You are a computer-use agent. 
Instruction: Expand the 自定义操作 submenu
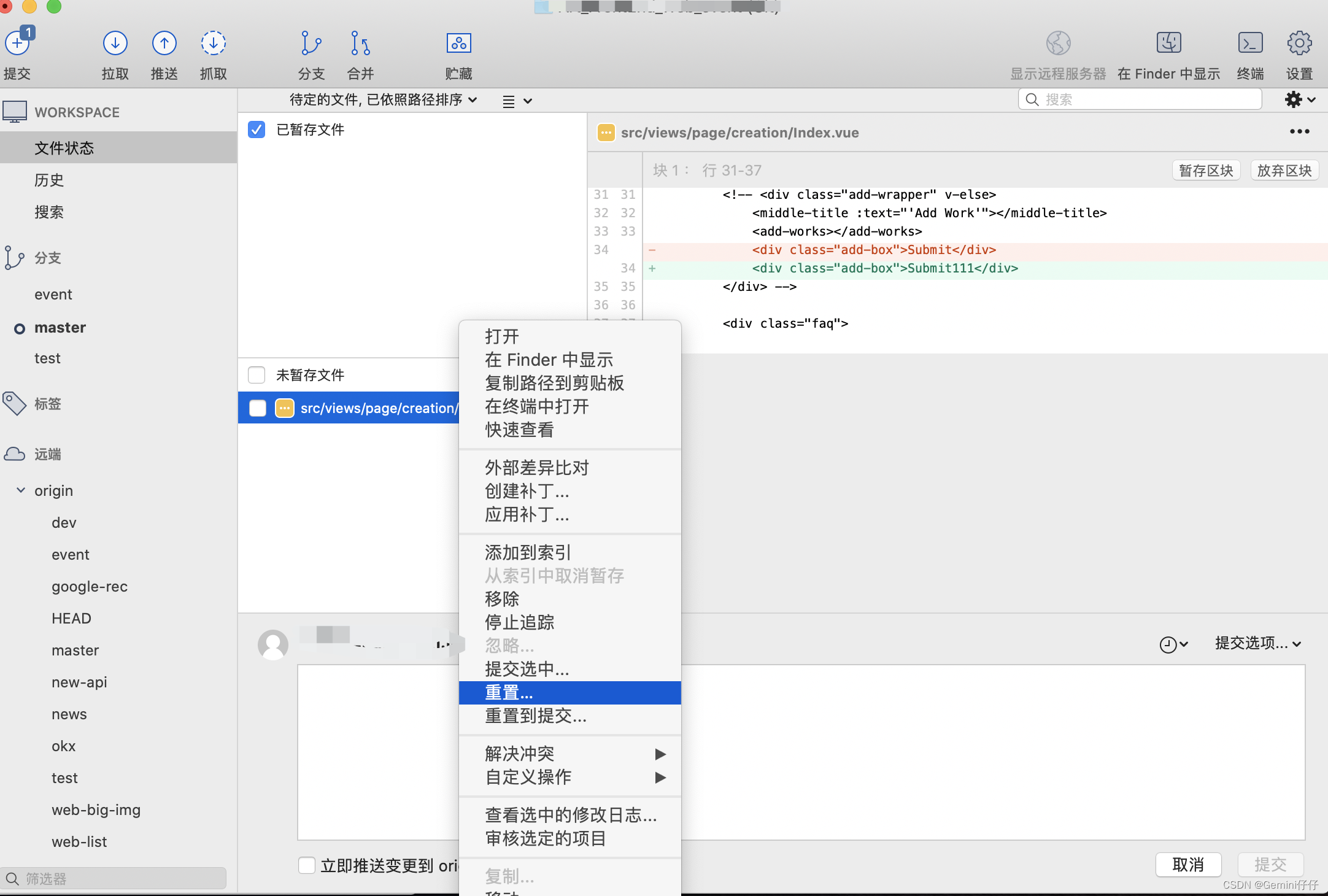(570, 777)
